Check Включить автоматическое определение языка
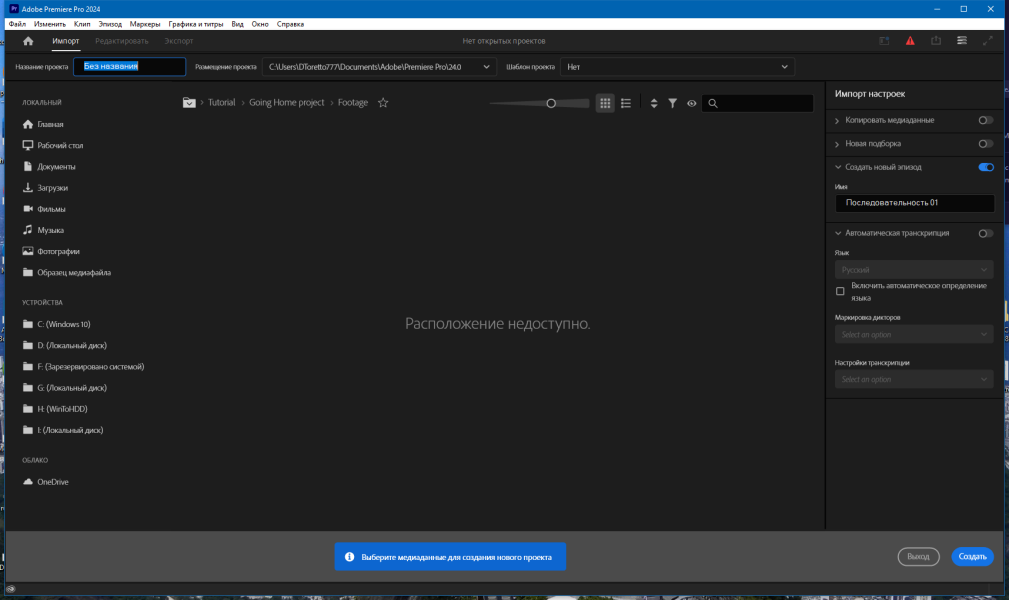The width and height of the screenshot is (1009, 600). coord(840,291)
